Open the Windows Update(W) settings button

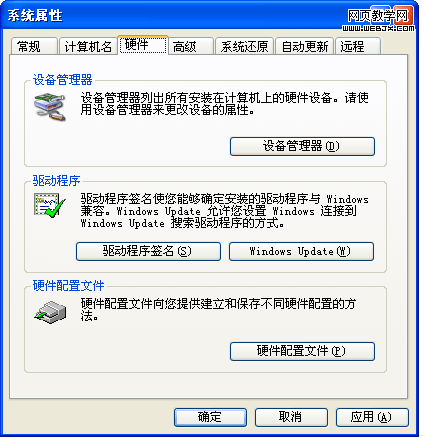[x=301, y=251]
